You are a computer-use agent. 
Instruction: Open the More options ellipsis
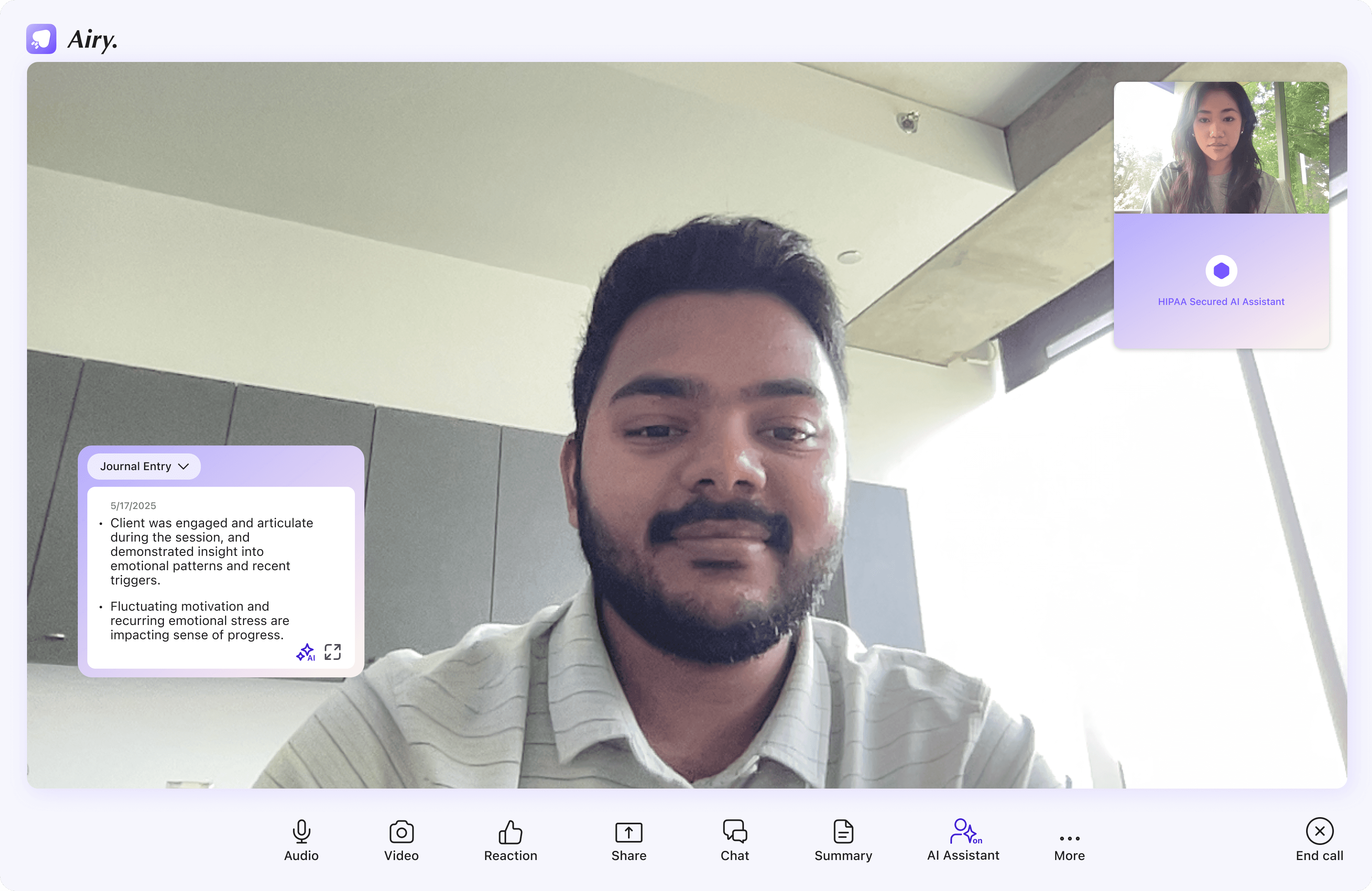point(1069,838)
